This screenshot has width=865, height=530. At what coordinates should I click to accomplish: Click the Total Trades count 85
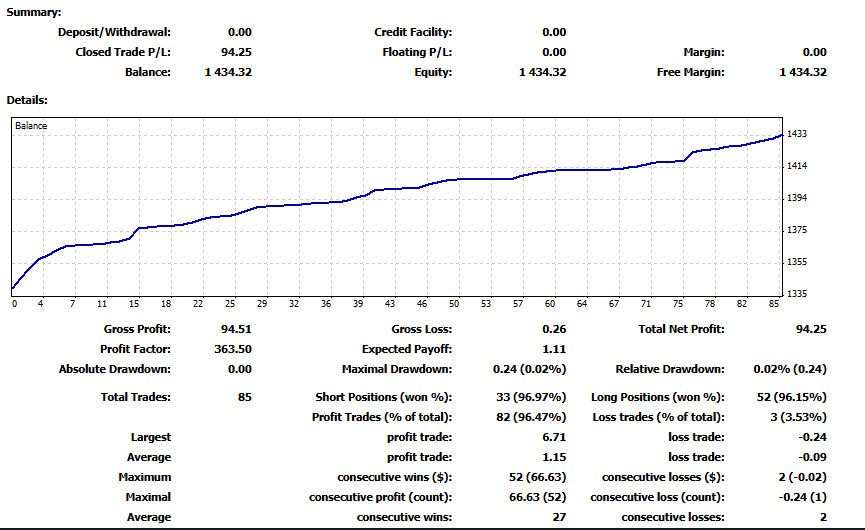tap(245, 397)
